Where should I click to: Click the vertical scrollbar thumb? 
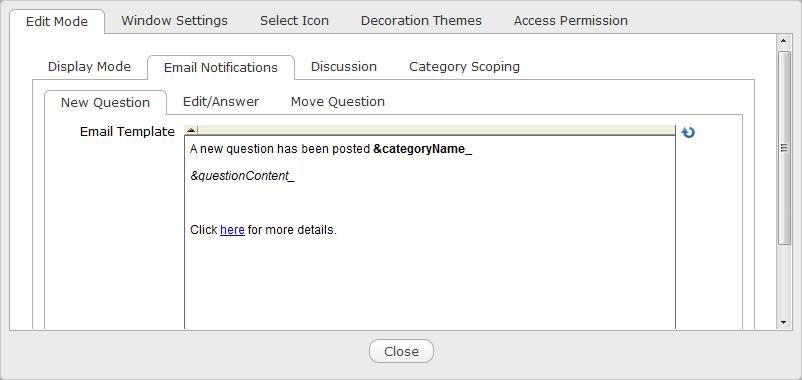coord(784,148)
